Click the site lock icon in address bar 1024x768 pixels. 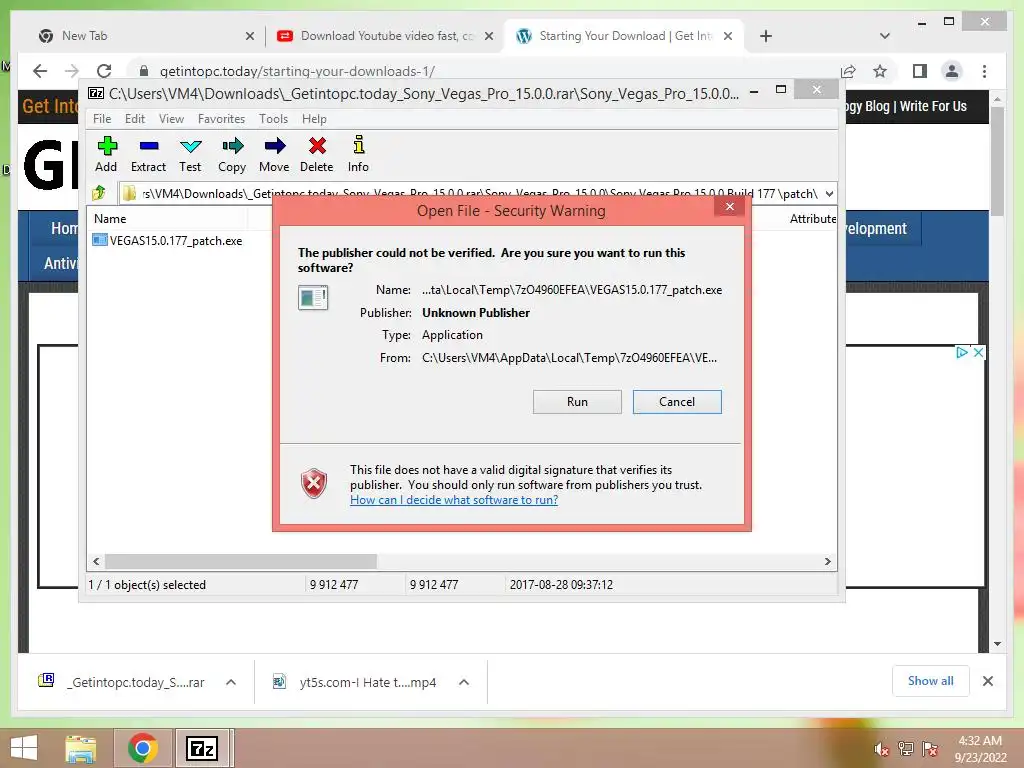144,71
